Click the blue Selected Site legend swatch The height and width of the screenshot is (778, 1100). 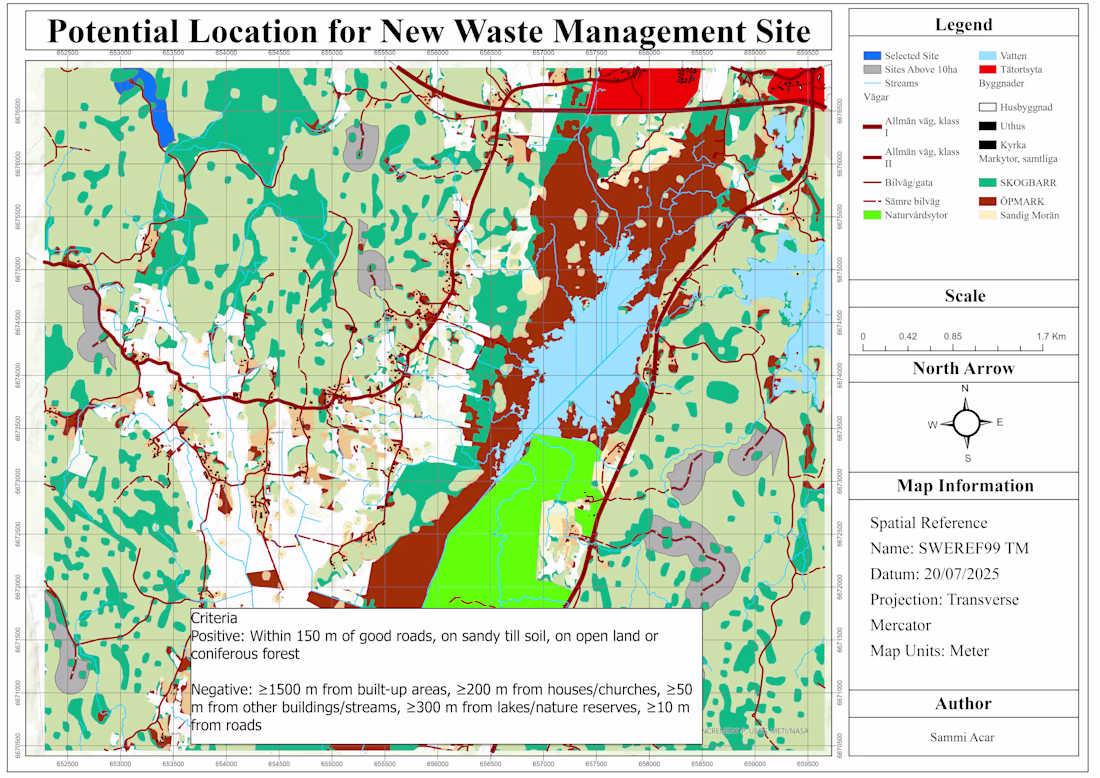pos(872,55)
